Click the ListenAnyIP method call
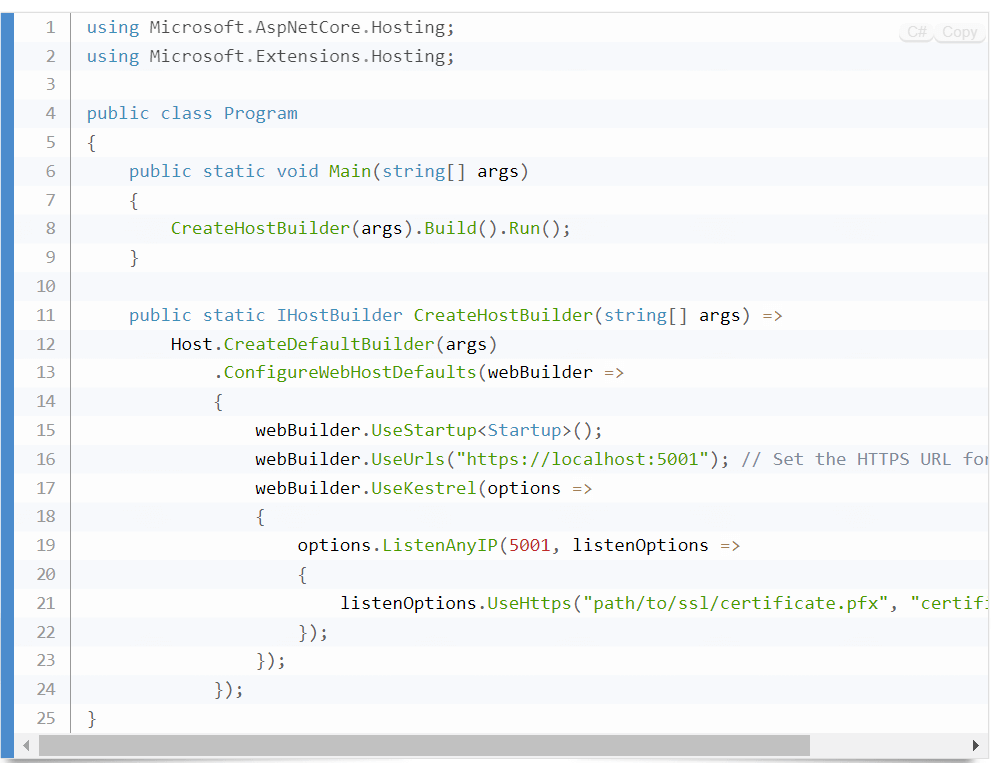Viewport: 999px width, 763px height. tap(439, 545)
